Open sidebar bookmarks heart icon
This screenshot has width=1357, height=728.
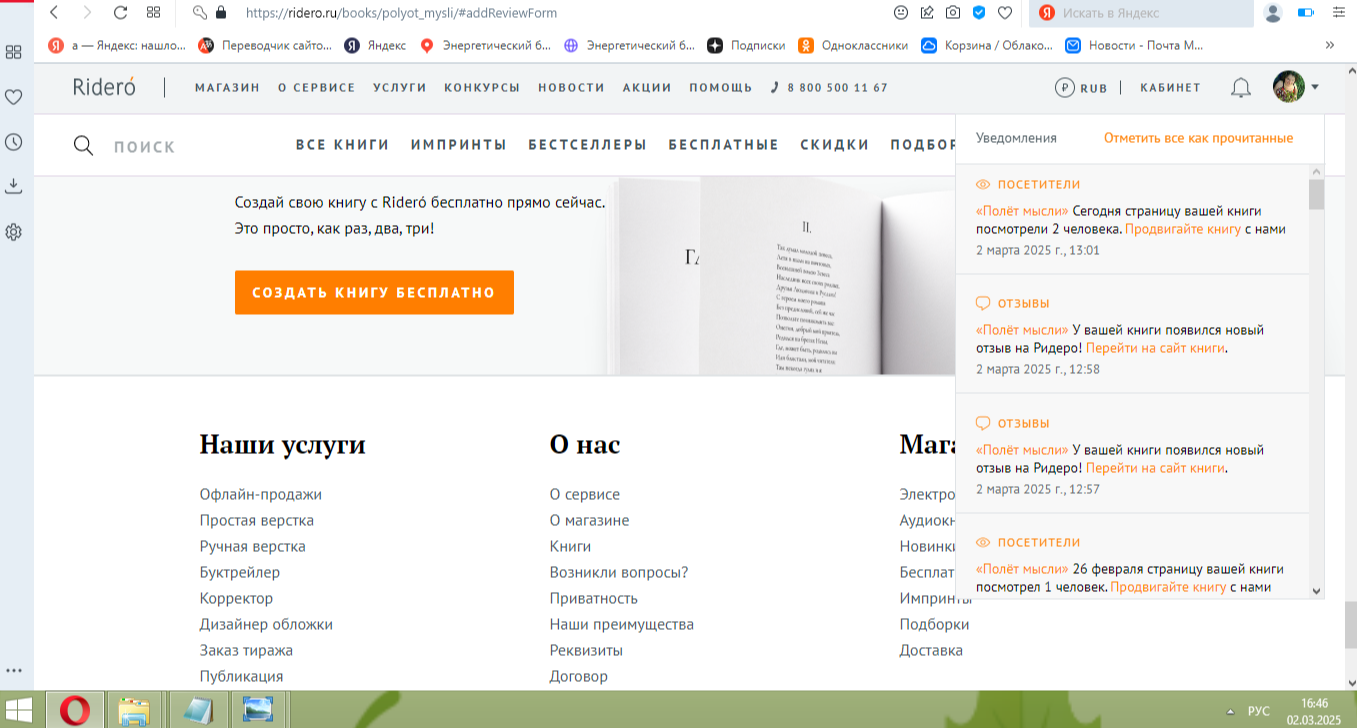pos(14,97)
